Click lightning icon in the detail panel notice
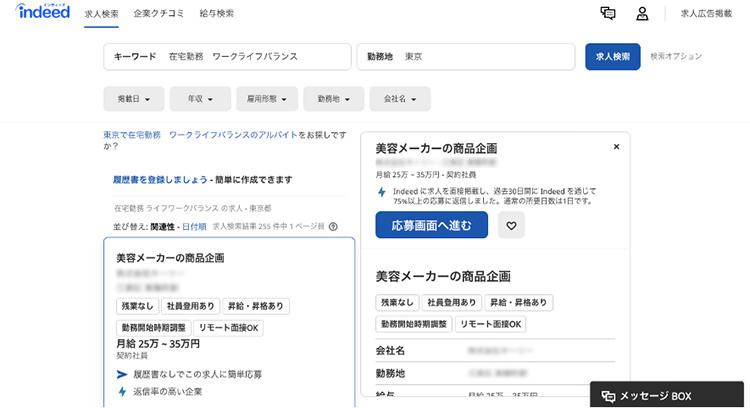The image size is (750, 408). [x=382, y=192]
